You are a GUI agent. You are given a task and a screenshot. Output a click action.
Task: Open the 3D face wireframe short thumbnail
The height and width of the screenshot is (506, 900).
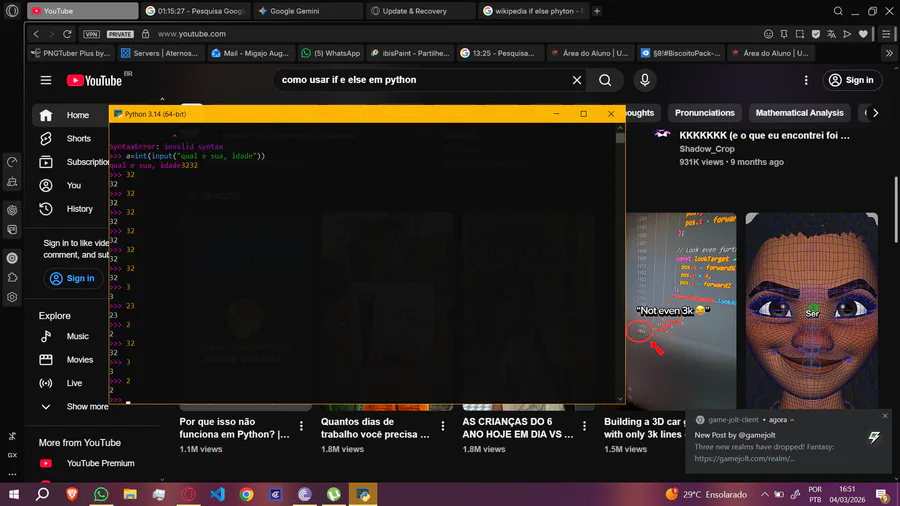click(x=811, y=312)
